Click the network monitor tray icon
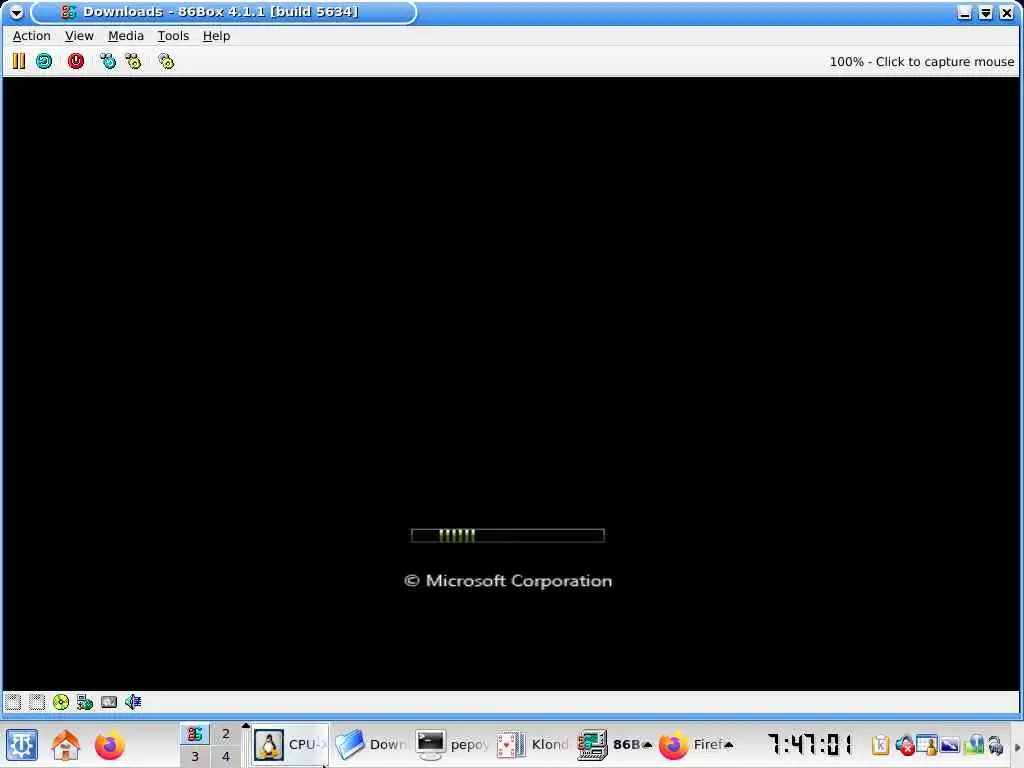Image resolution: width=1024 pixels, height=768 pixels. (974, 745)
